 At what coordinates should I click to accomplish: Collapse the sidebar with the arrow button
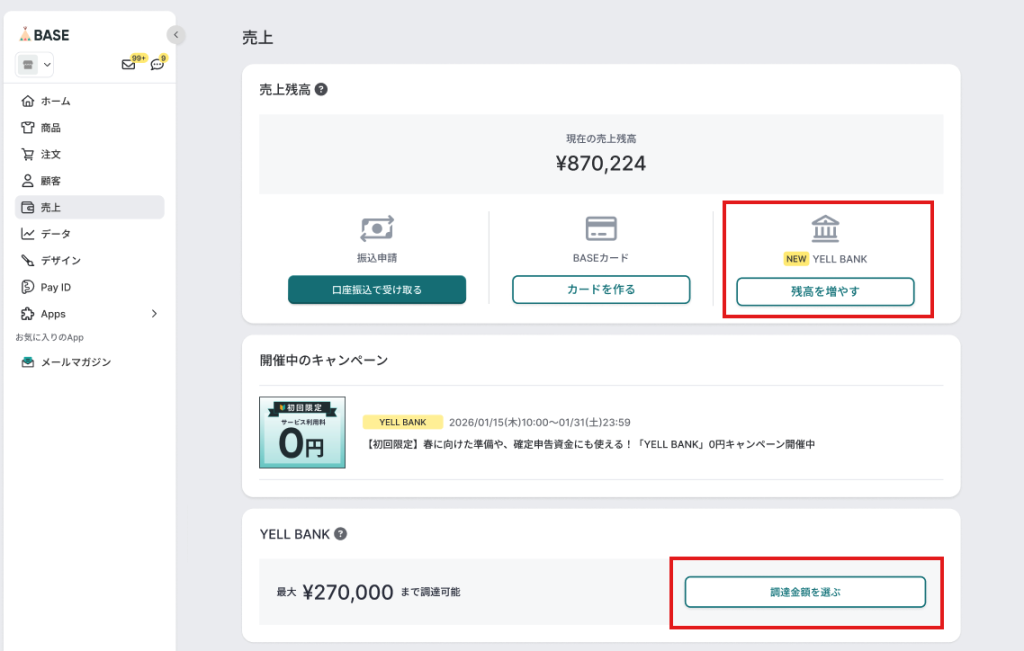(x=176, y=34)
